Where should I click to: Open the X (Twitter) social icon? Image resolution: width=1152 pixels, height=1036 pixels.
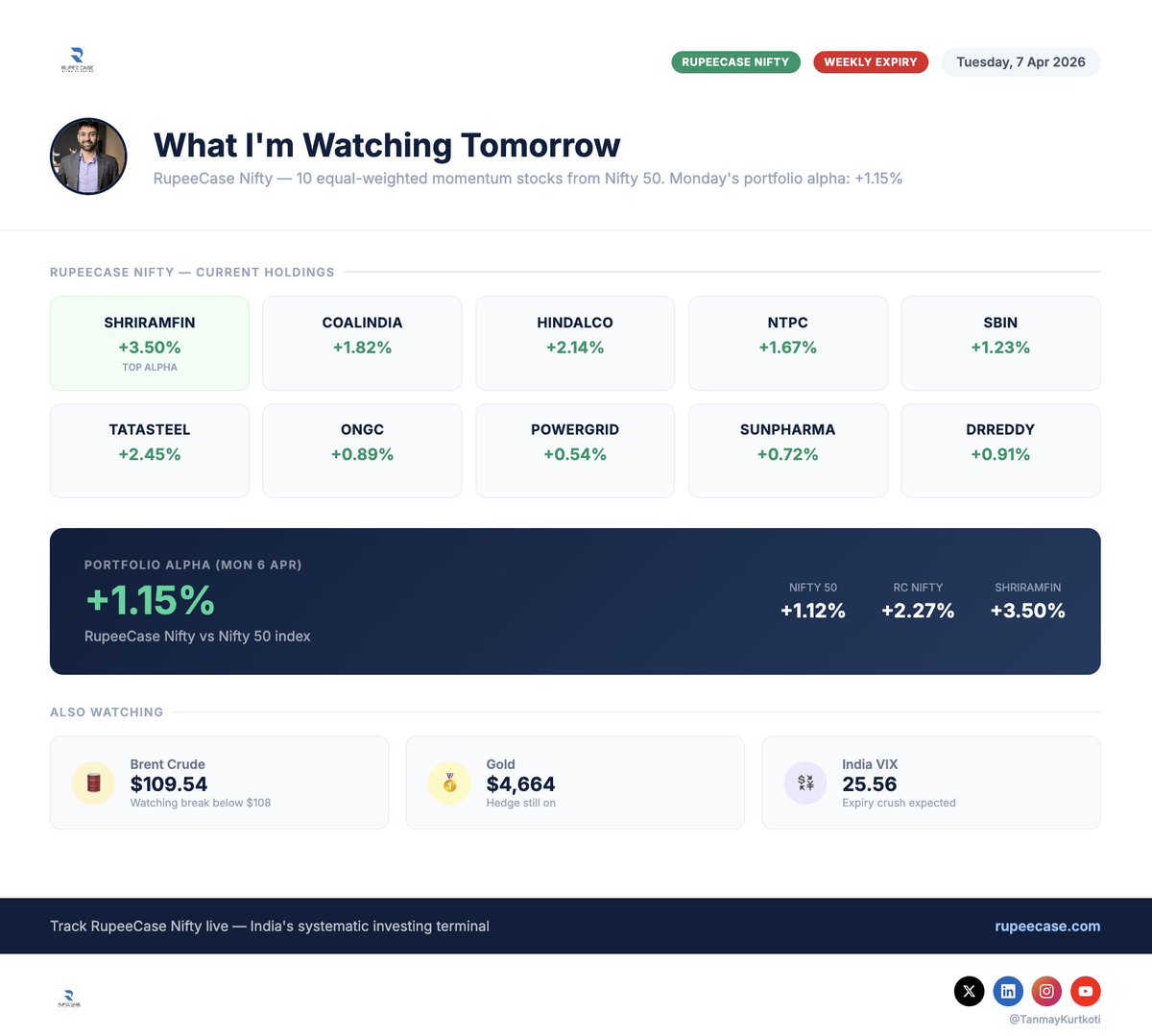[x=970, y=991]
